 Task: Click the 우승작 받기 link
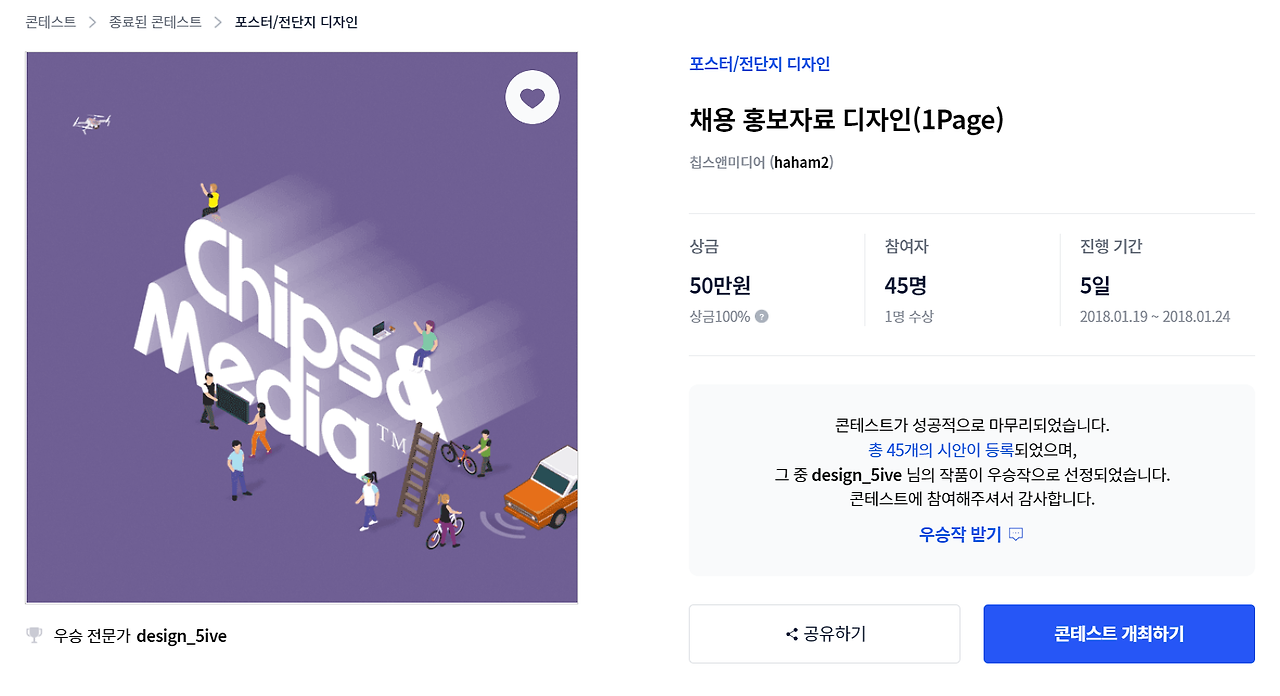960,534
